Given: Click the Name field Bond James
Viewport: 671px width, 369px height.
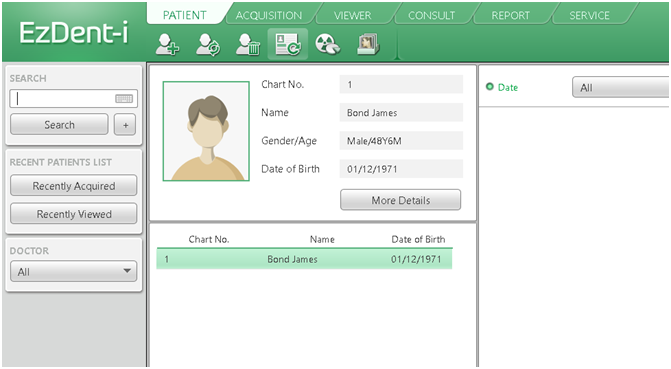Looking at the screenshot, I should (x=401, y=113).
